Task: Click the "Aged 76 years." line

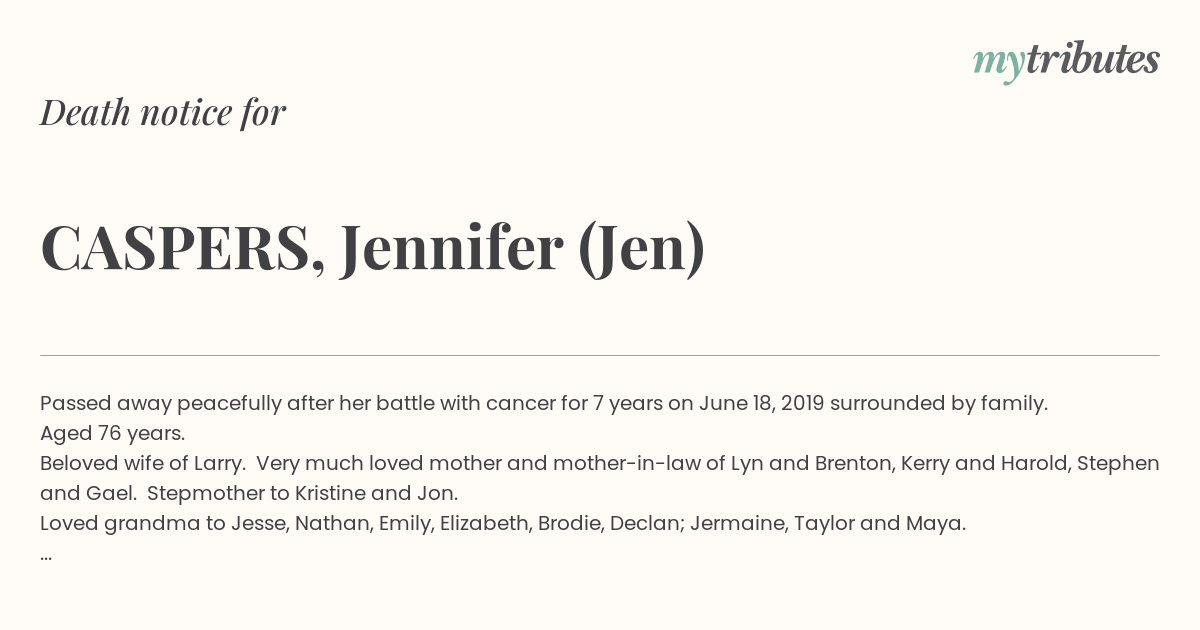Action: (113, 434)
